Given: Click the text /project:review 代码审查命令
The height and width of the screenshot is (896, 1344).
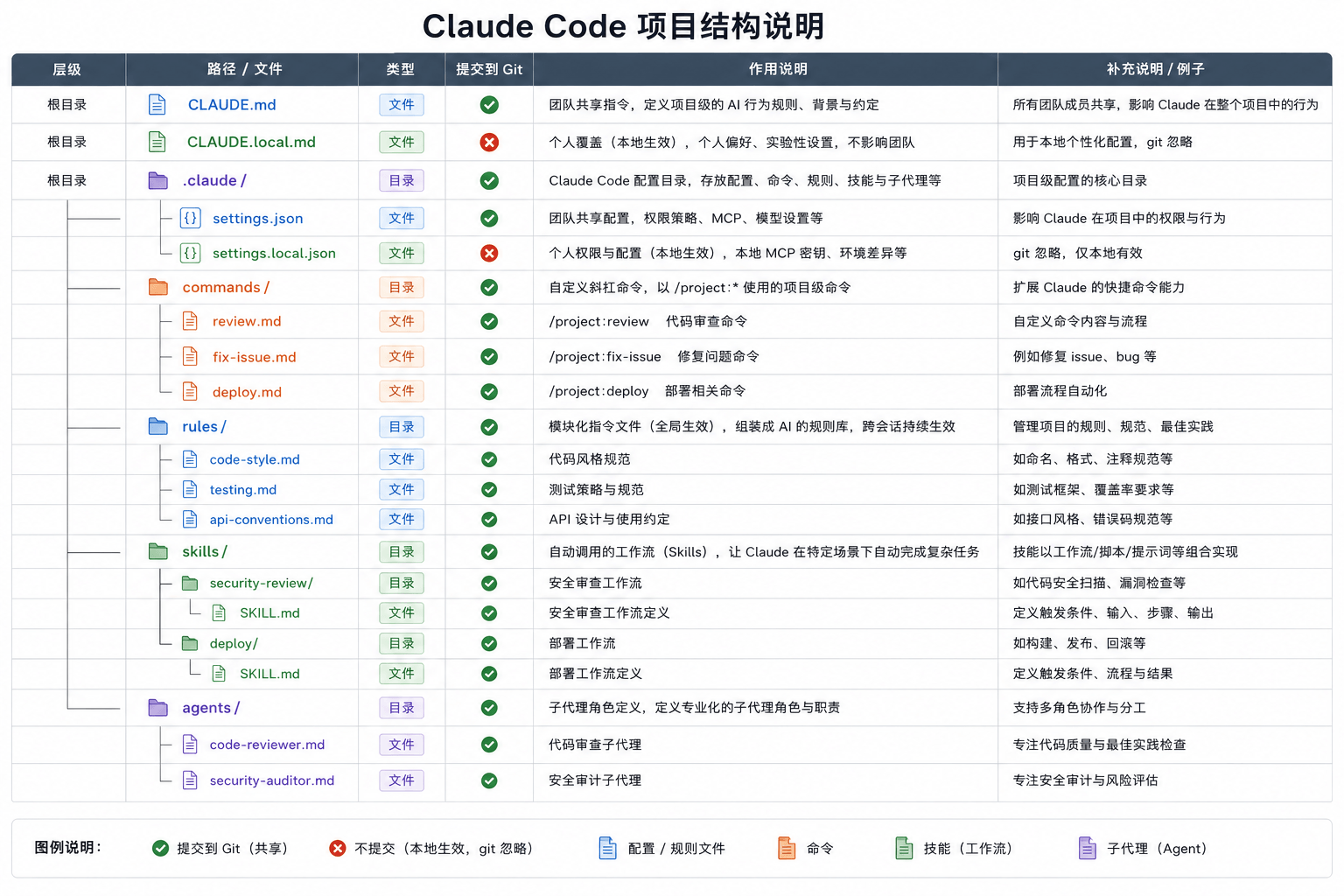Looking at the screenshot, I should (647, 321).
